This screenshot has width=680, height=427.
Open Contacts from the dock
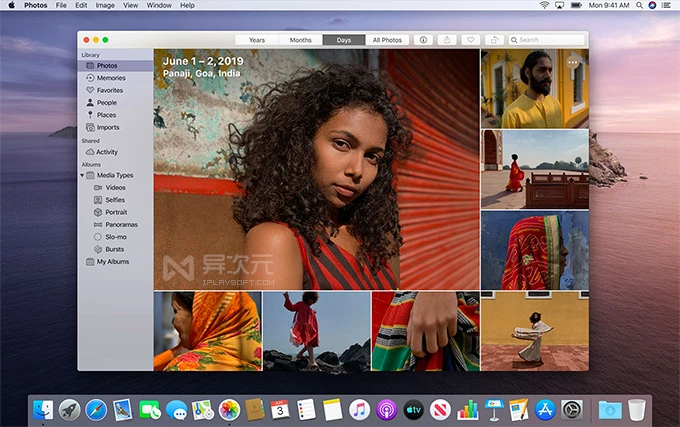pos(255,410)
